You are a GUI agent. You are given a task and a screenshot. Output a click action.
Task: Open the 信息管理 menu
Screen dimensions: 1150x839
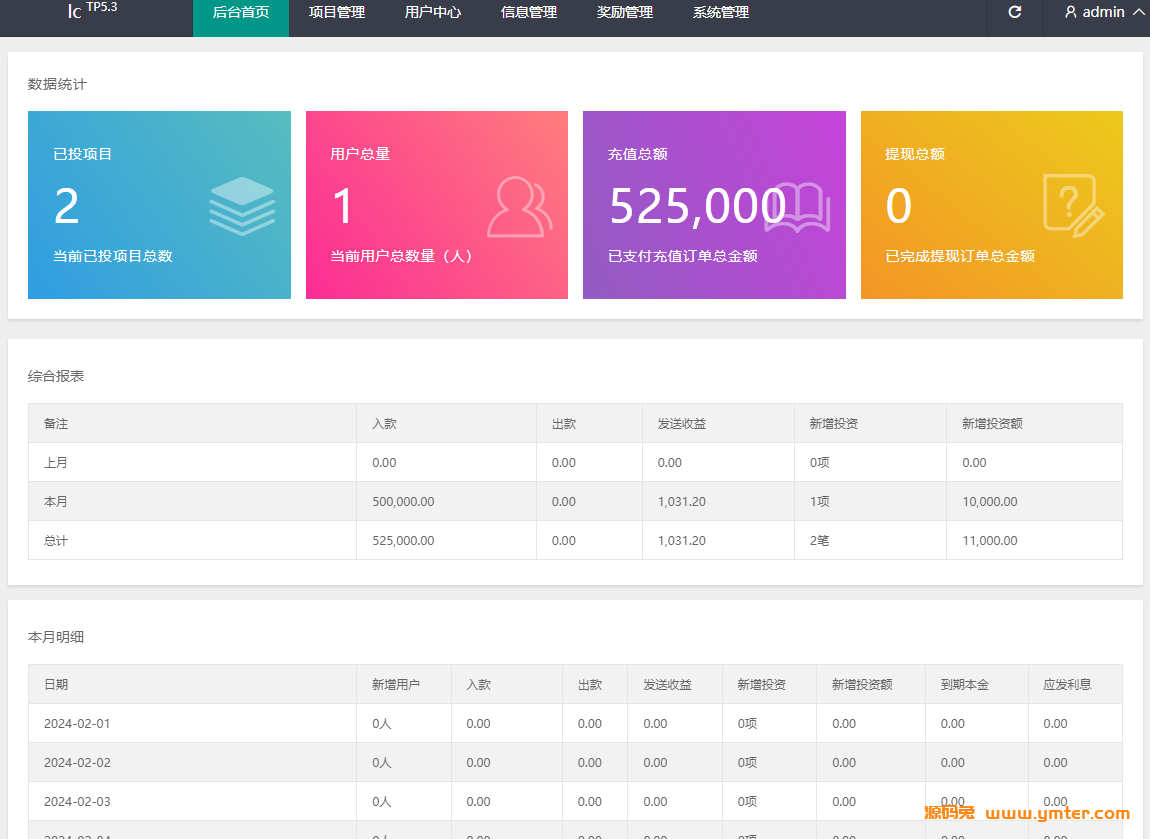[x=529, y=12]
